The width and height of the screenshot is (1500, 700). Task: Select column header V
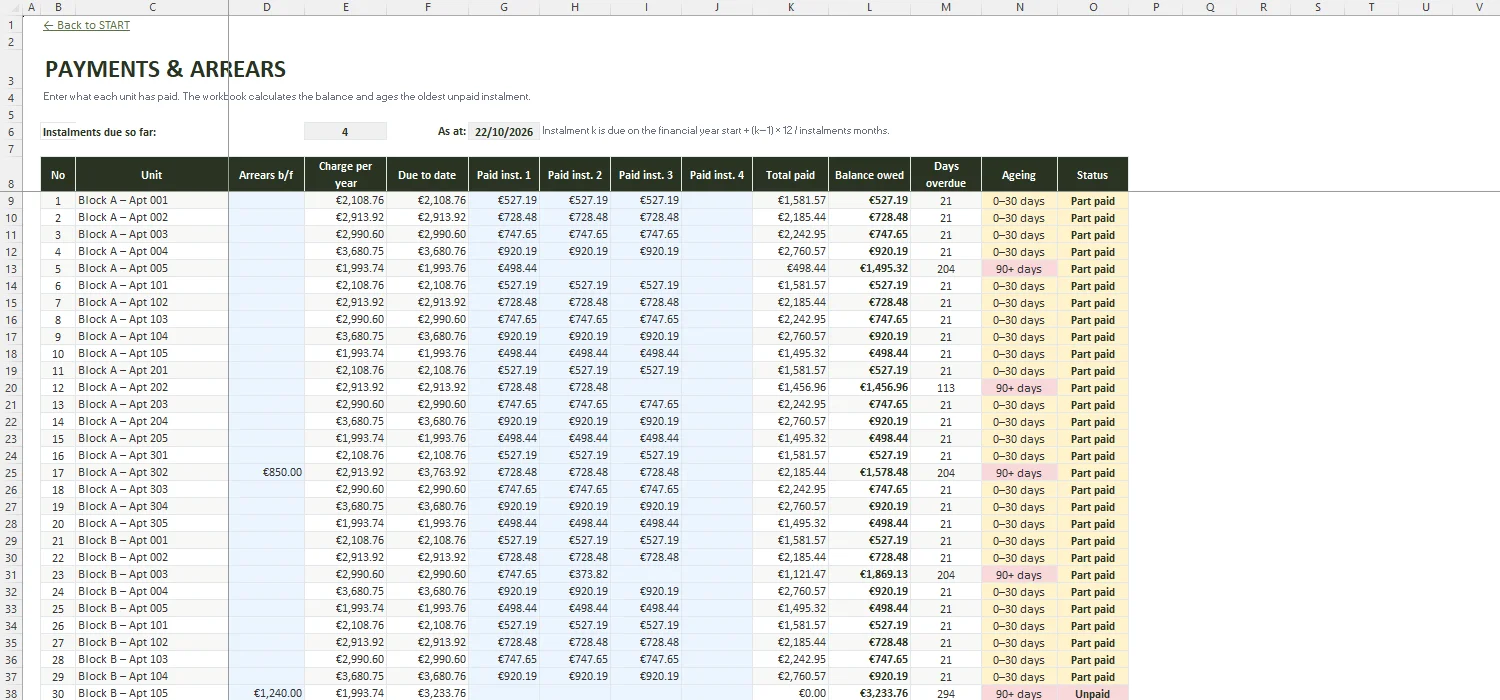click(x=1479, y=7)
